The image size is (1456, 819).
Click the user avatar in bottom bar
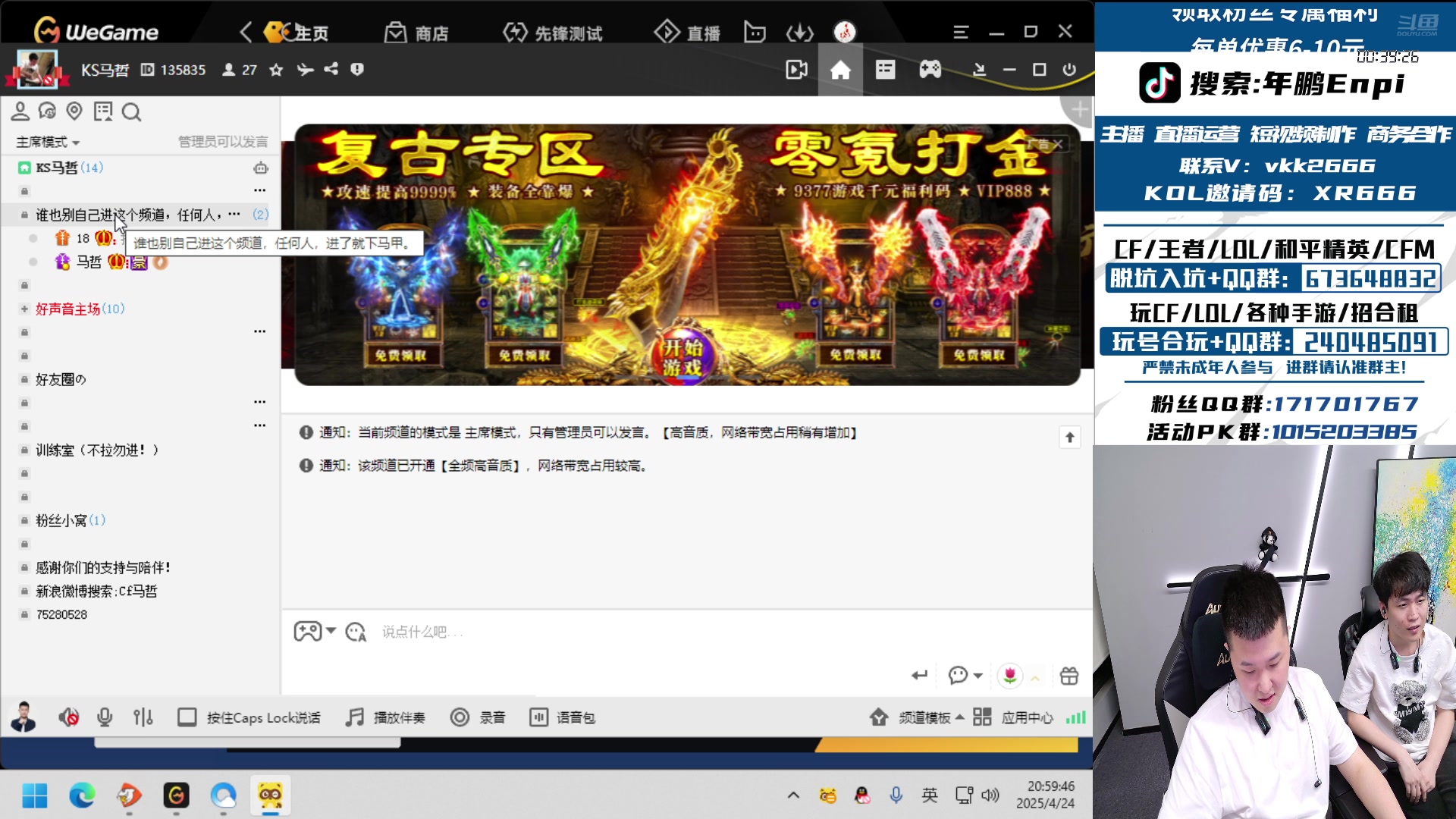point(23,717)
